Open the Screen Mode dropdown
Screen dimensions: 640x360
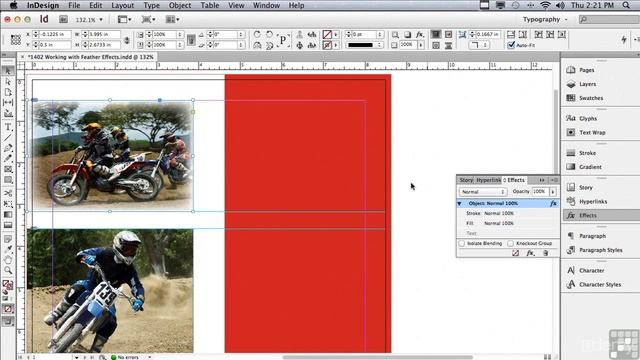148,19
